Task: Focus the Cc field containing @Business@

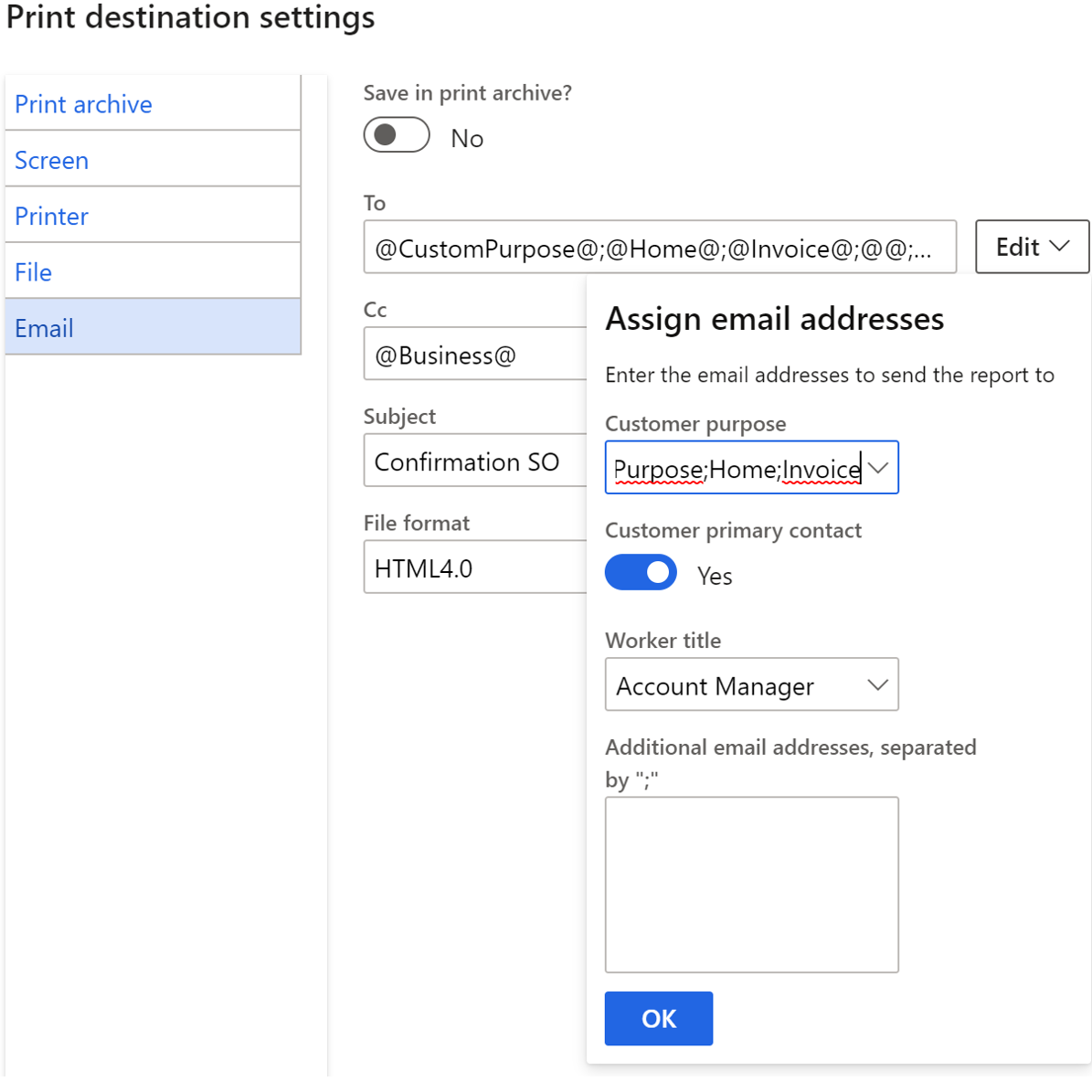Action: [x=475, y=354]
